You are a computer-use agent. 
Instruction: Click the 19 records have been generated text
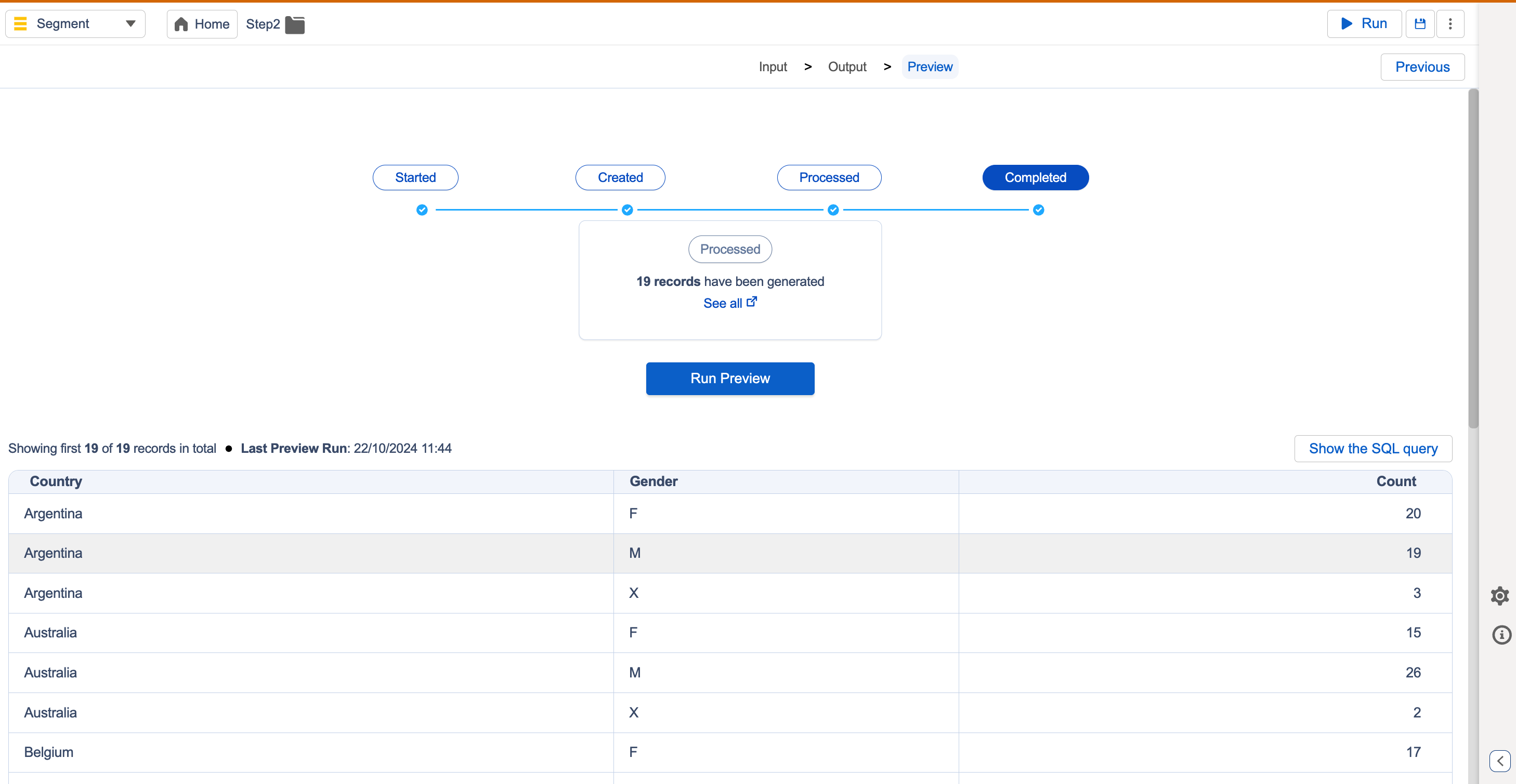[730, 281]
